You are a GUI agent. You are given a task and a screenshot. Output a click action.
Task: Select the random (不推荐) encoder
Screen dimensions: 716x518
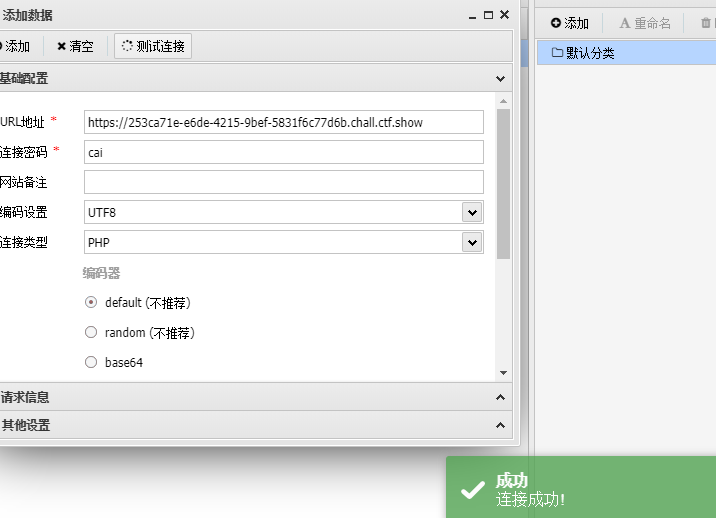91,332
